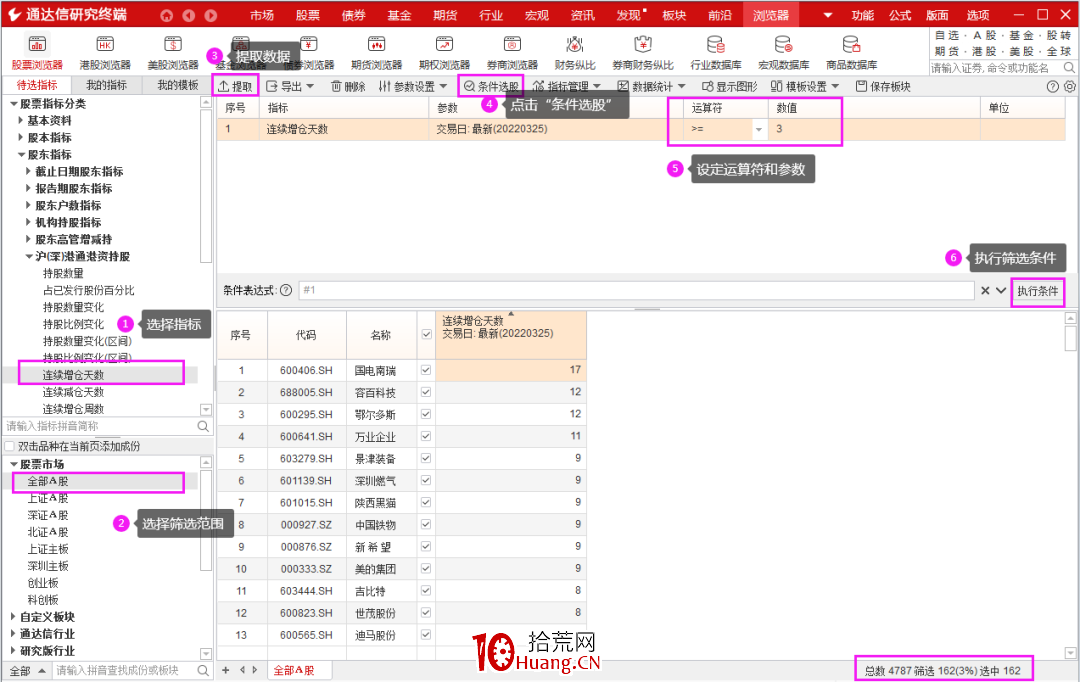Uncheck the checkbox for 万业企业
The width and height of the screenshot is (1080, 682).
[426, 436]
